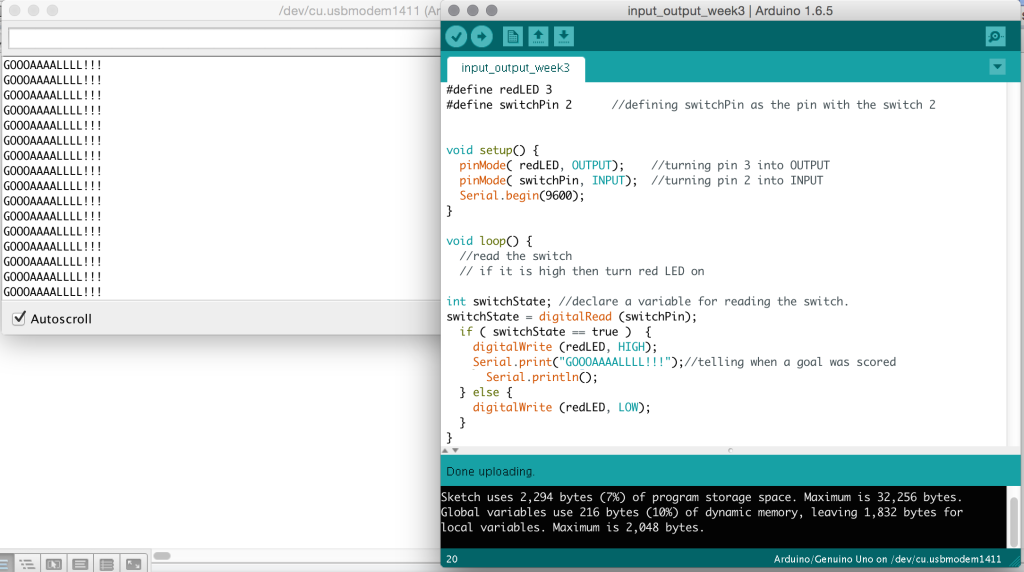
Task: Click the full screen arrows icon at bottom
Action: [x=134, y=564]
